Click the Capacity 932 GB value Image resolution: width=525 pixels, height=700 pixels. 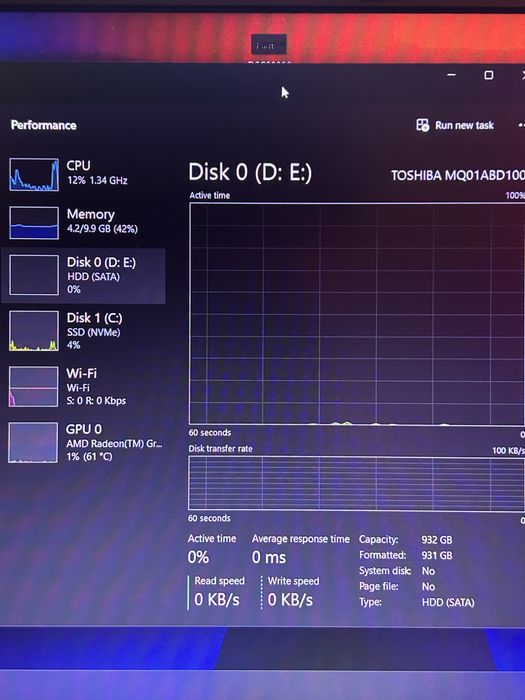437,539
